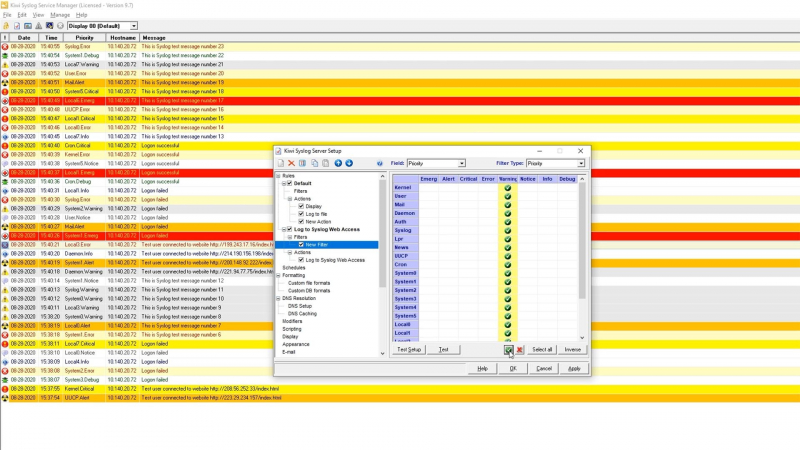800x450 pixels.
Task: Collapse Actions under the Default rule
Action: coord(290,198)
